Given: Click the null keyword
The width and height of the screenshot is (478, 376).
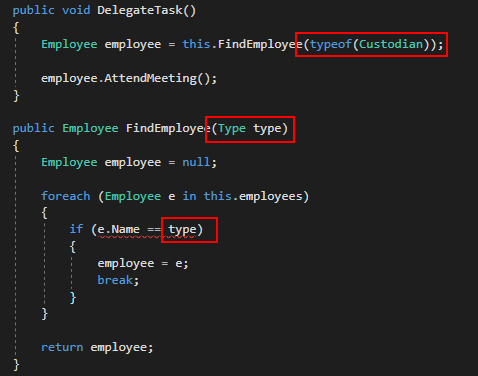Looking at the screenshot, I should point(196,162).
